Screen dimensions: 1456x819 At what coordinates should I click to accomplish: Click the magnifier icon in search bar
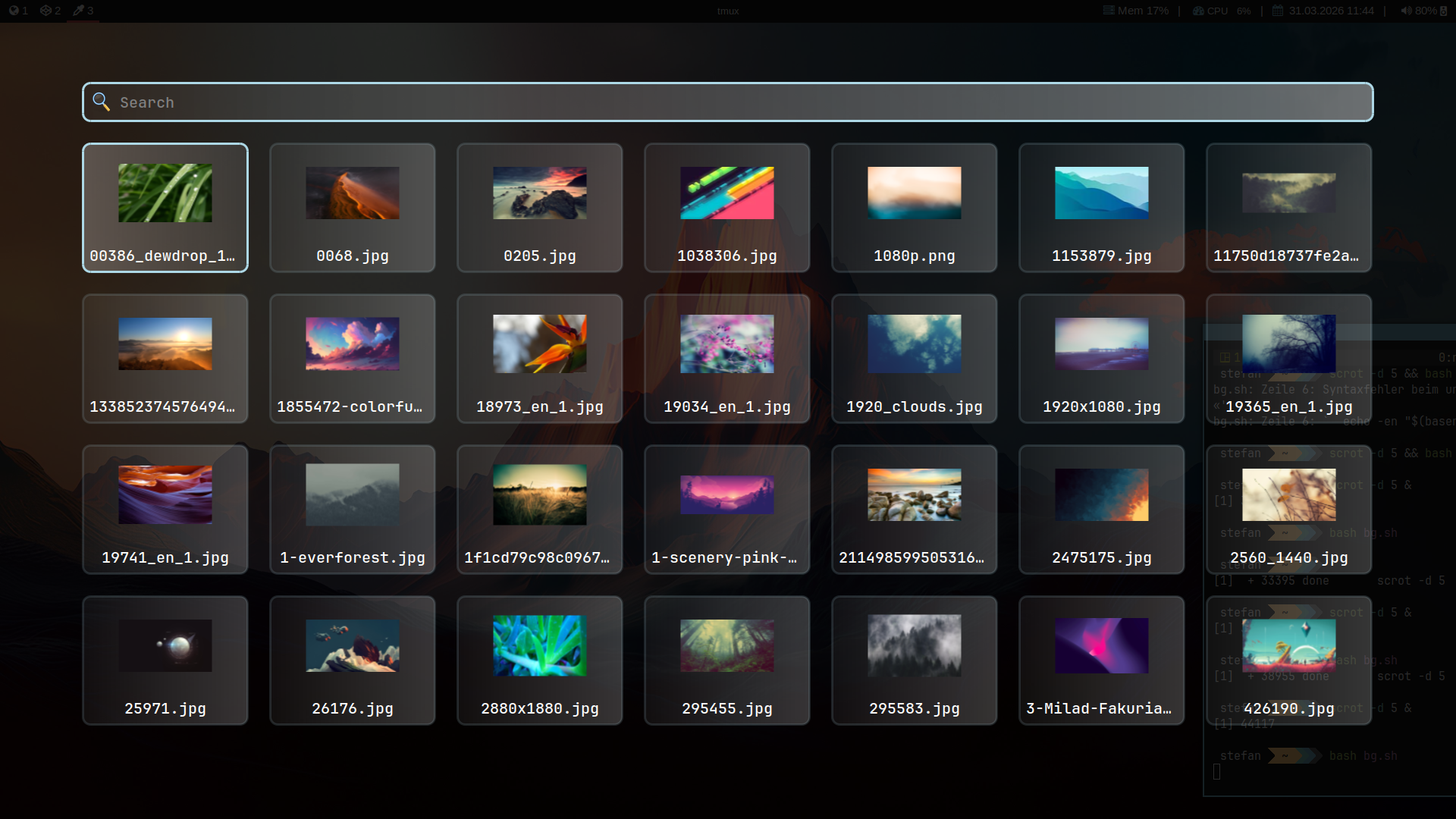point(101,102)
